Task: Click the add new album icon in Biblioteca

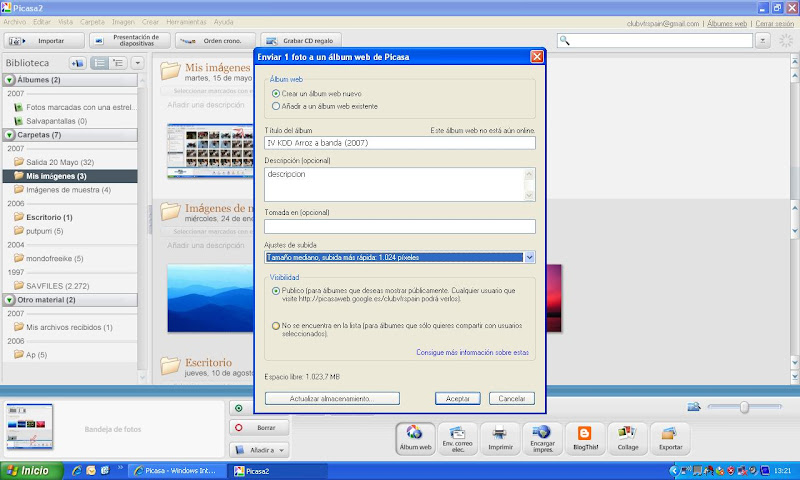Action: (x=78, y=63)
